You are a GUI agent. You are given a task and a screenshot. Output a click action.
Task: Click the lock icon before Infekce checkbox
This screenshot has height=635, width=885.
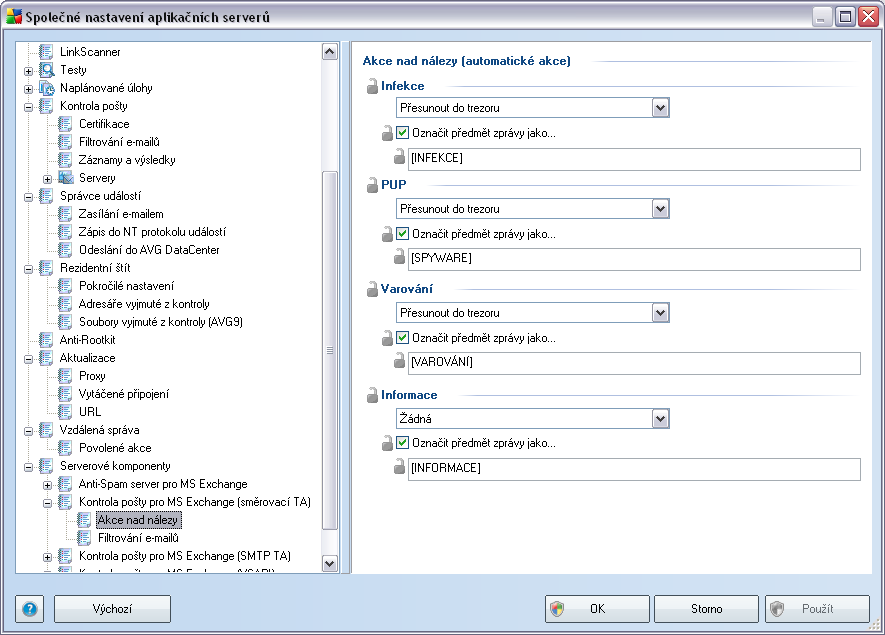pos(387,133)
